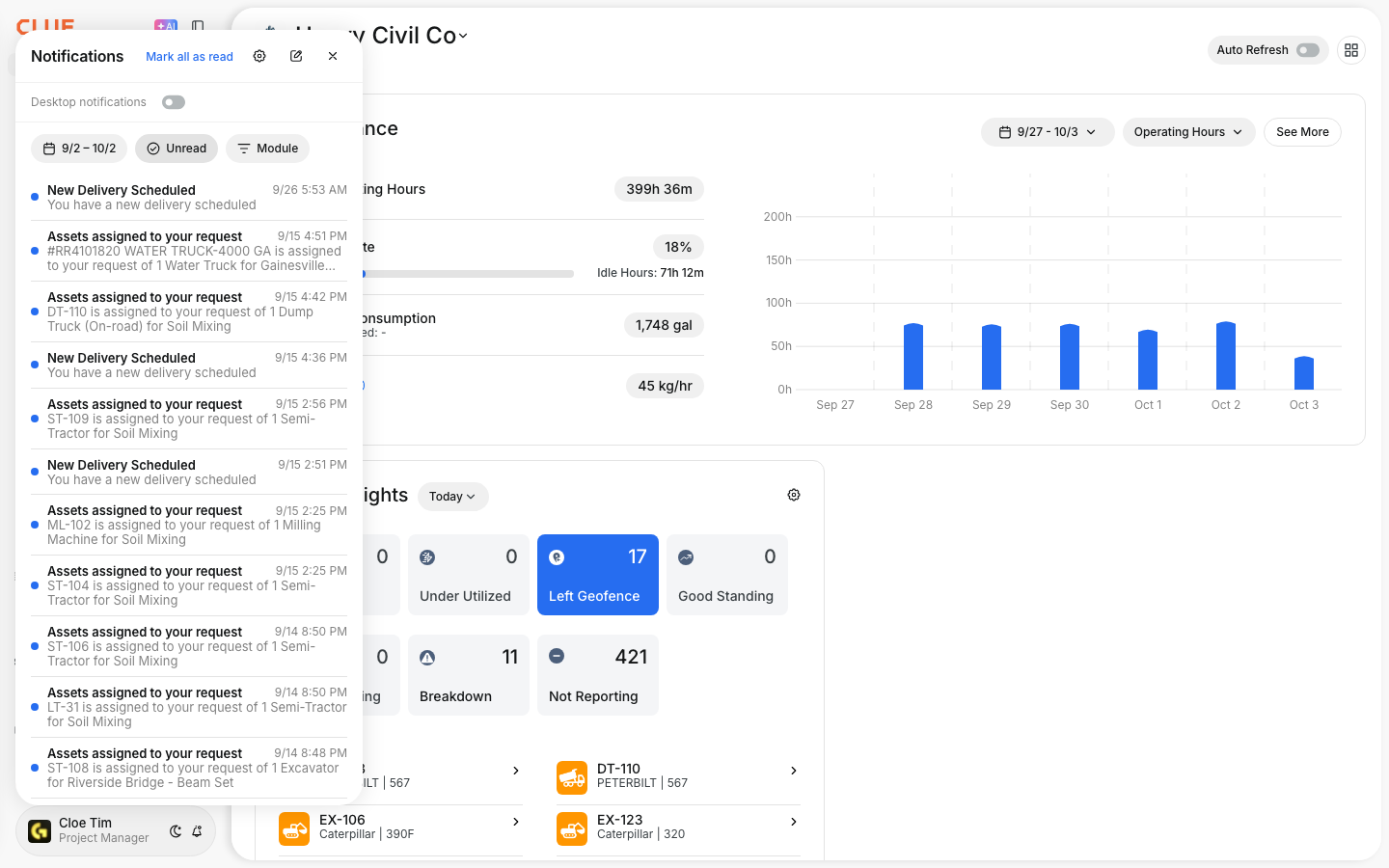Toggle the Unread filter chip
Viewport: 1389px width, 868px height.
(x=177, y=149)
